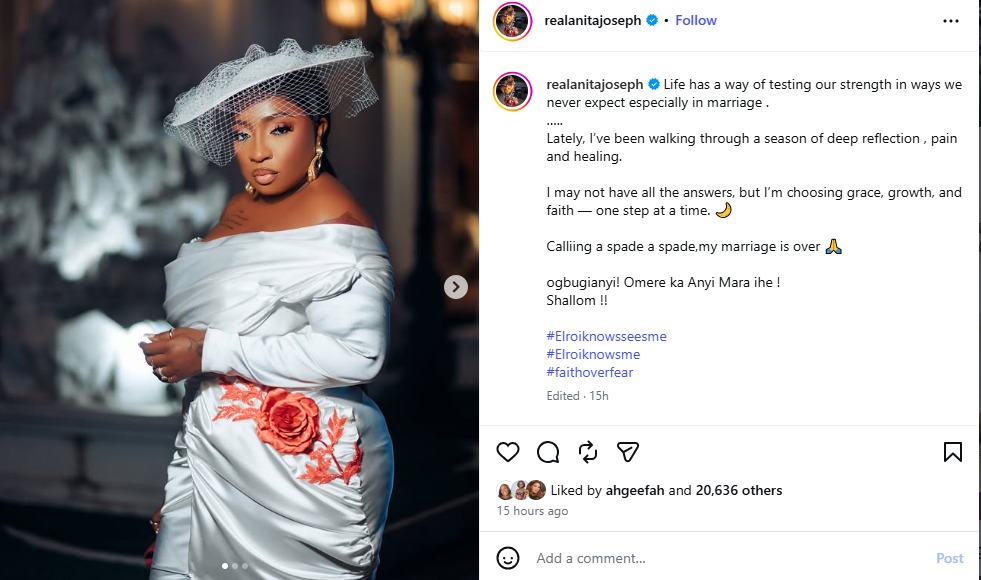Open the emoji picker smiley icon
The image size is (981, 580).
click(508, 558)
